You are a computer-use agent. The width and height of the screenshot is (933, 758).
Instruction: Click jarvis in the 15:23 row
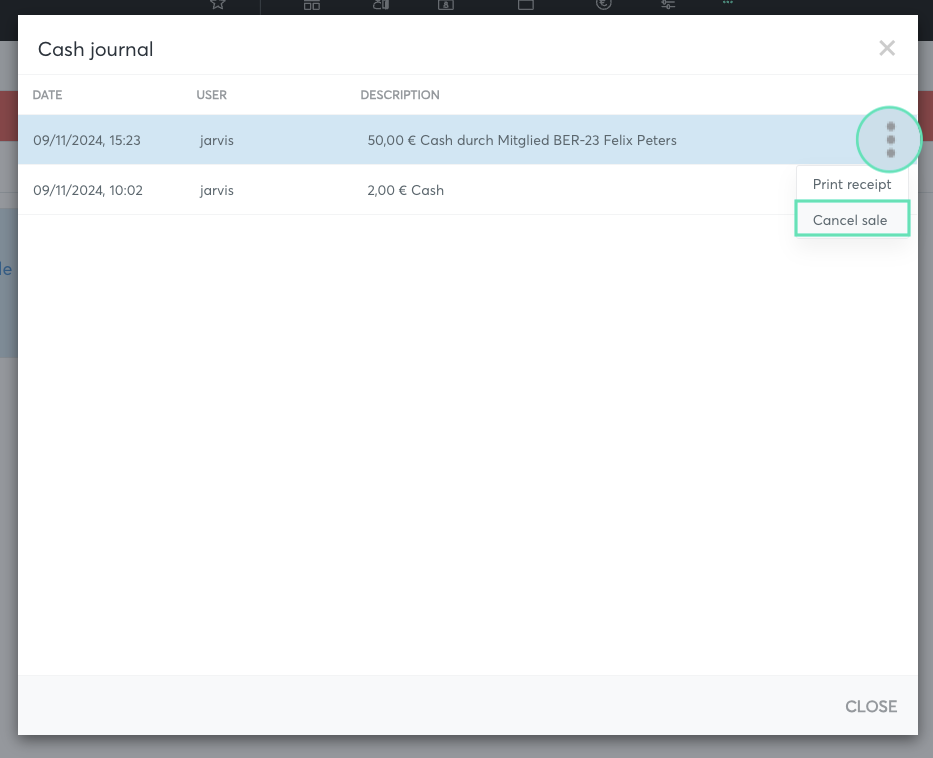click(217, 140)
